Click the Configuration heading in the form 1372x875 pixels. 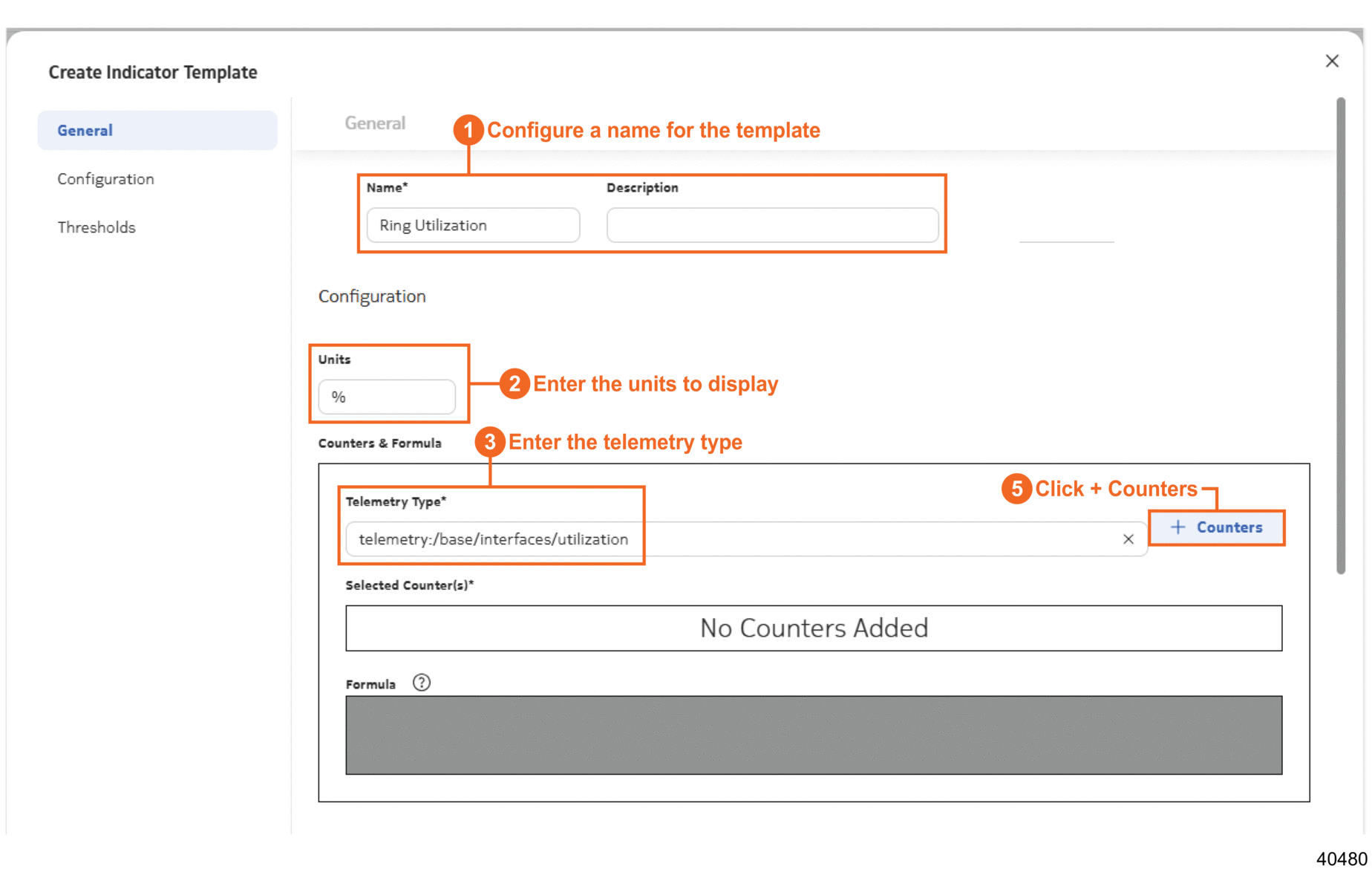[372, 296]
